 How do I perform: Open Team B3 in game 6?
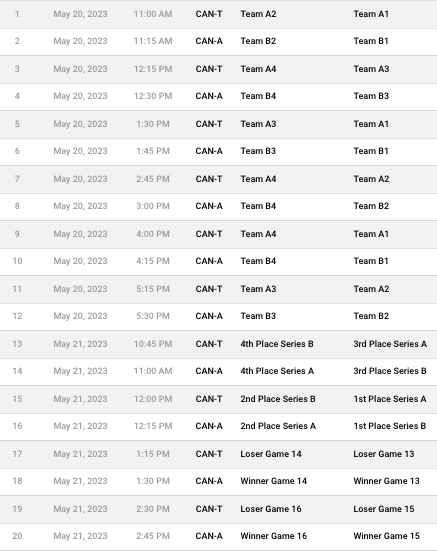pos(258,151)
